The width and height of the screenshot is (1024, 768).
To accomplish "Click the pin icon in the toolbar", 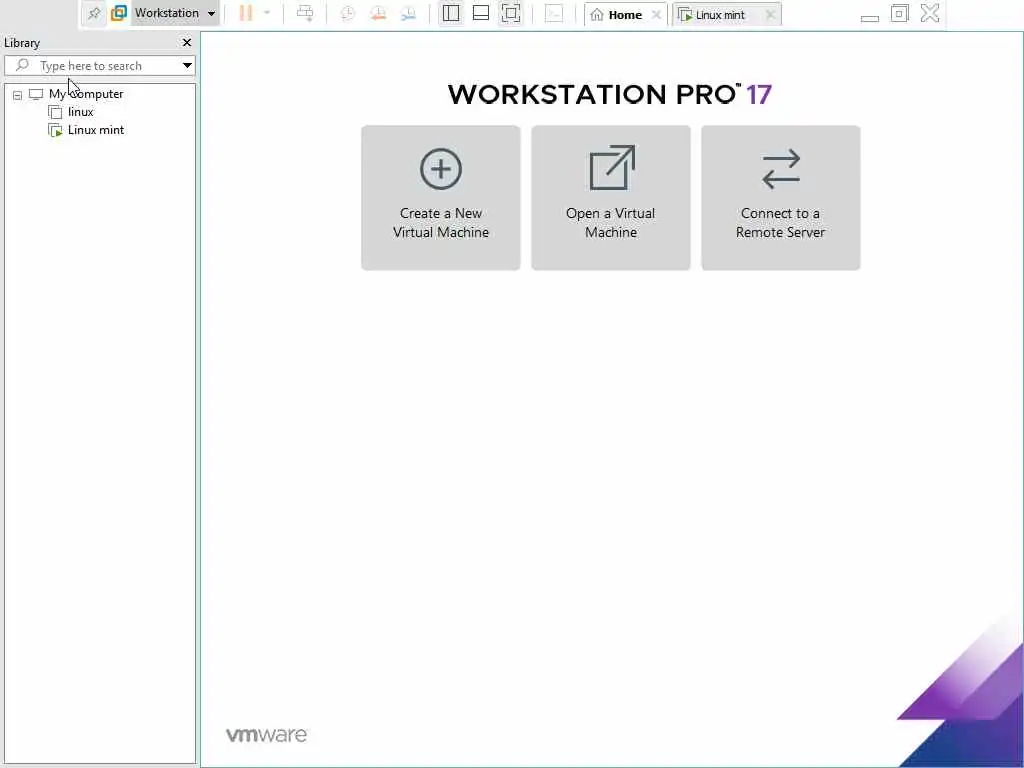I will pyautogui.click(x=94, y=13).
